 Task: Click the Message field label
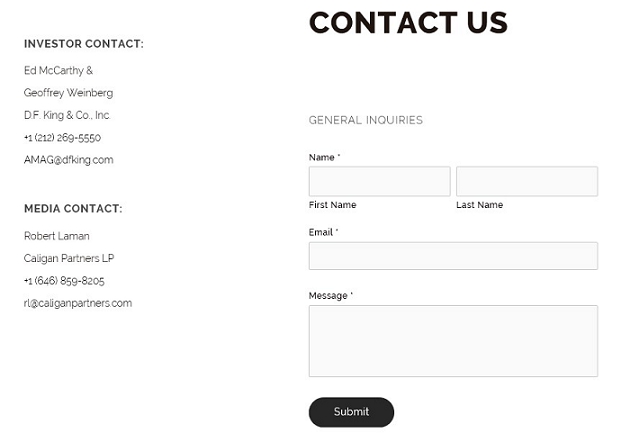click(x=331, y=296)
